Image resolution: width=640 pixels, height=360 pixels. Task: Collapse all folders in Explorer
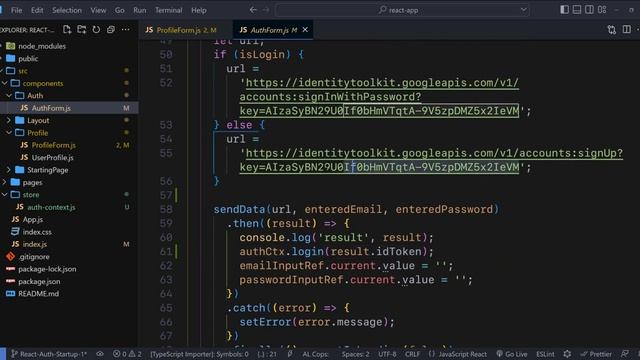tap(111, 29)
